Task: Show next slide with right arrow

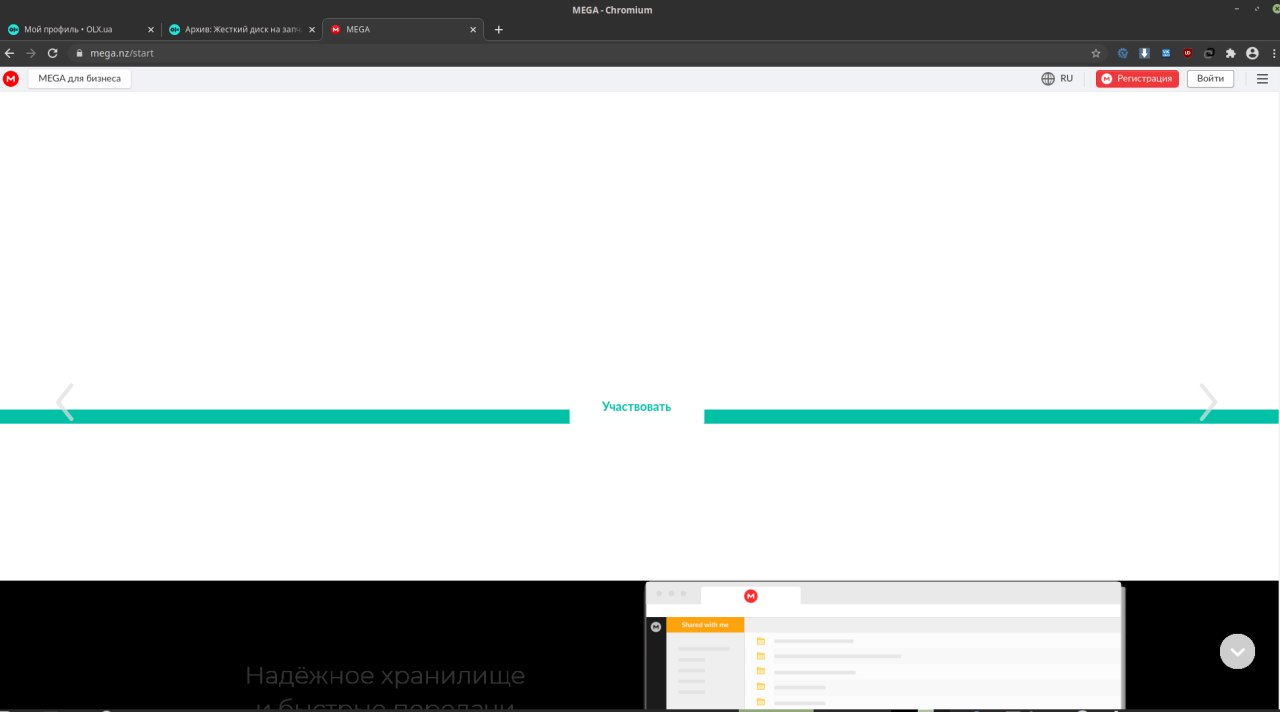Action: tap(1208, 402)
